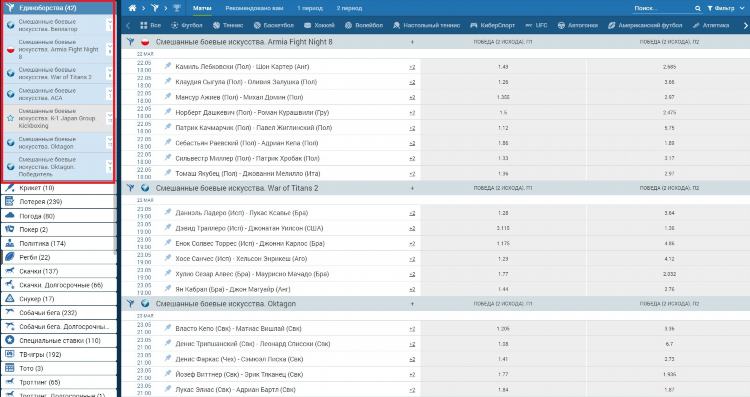Open Хоккей sport filter
This screenshot has height=397, width=750.
pos(319,25)
